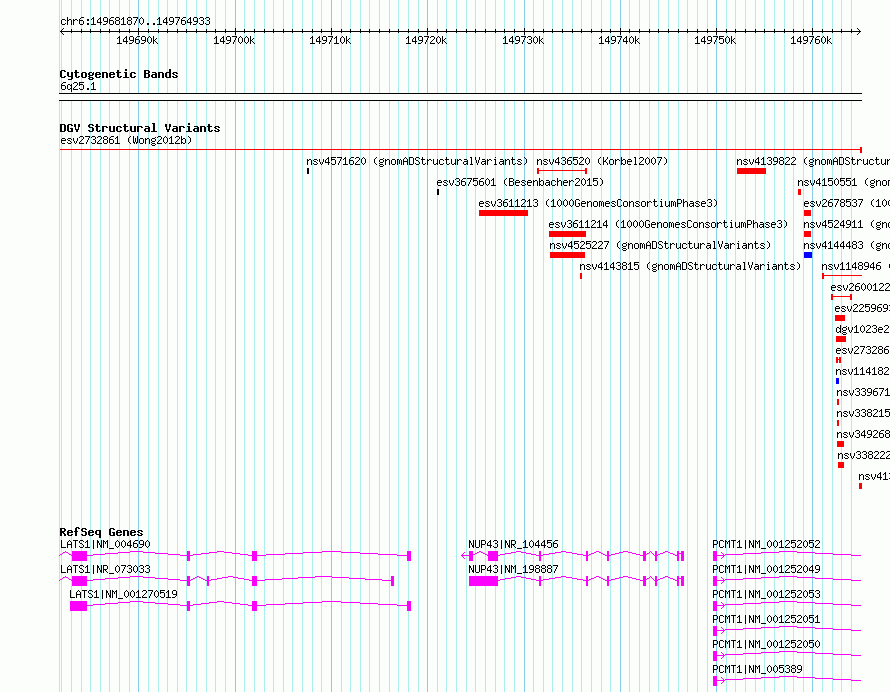Select LATS1|NR_073033 transcript label
This screenshot has width=890, height=692.
point(105,569)
